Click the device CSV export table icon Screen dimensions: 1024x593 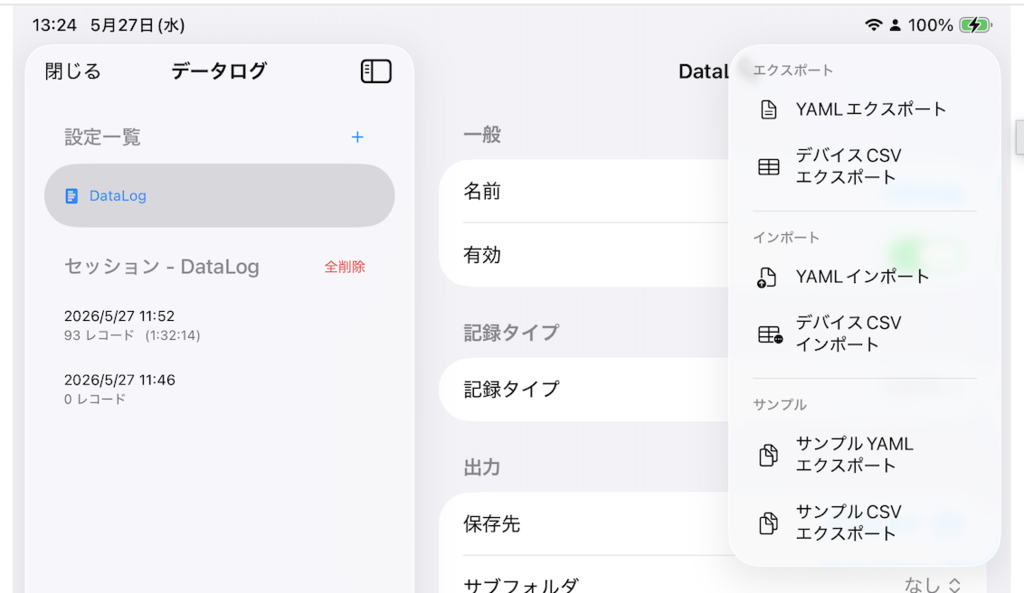point(769,167)
